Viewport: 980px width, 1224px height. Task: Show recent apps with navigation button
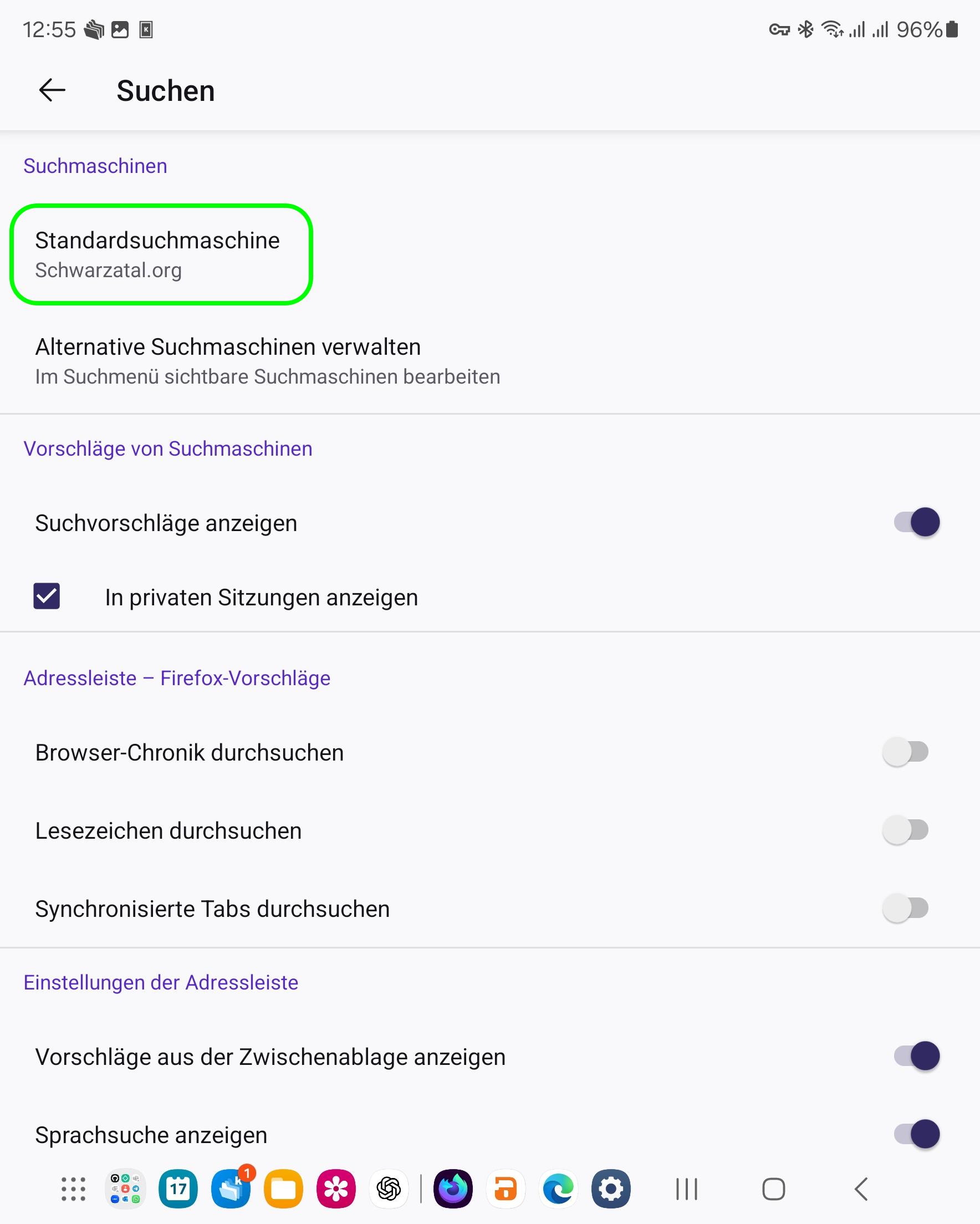pyautogui.click(x=686, y=1189)
